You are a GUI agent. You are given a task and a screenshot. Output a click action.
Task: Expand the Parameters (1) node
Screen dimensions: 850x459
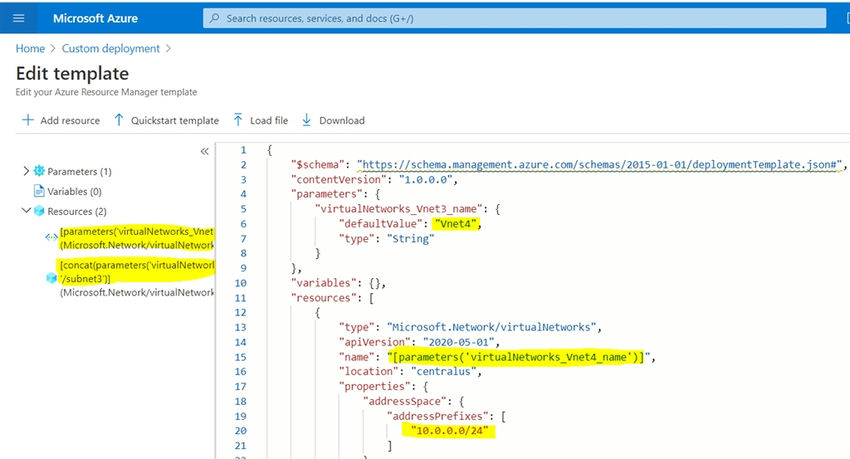(25, 171)
